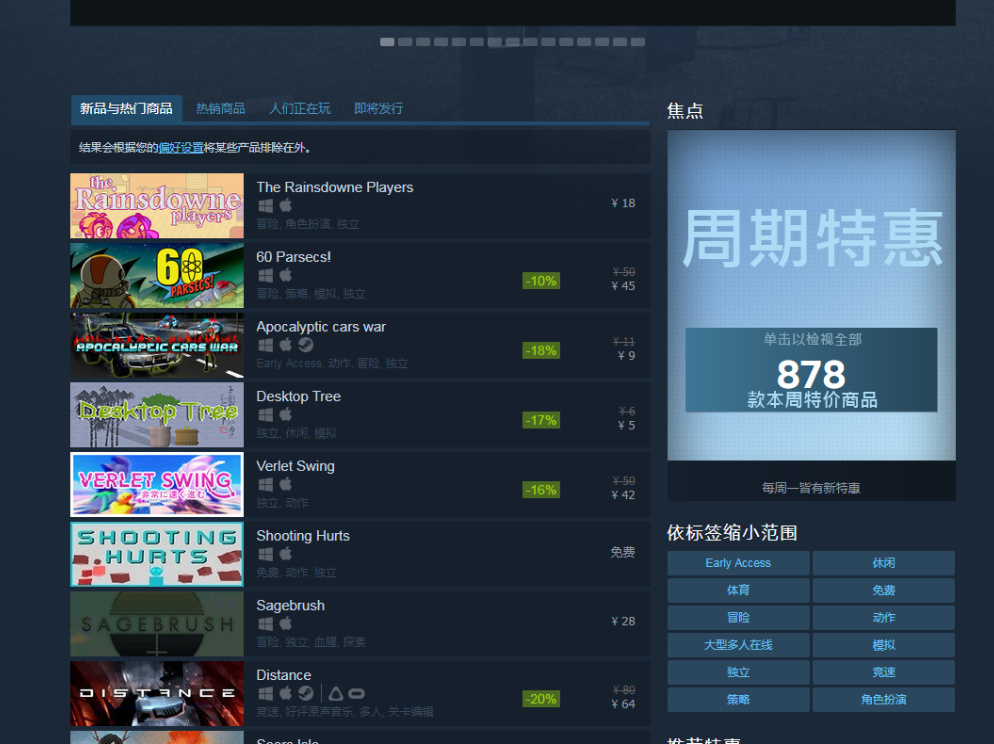
Task: Click the Windows icon under Distance
Action: click(x=266, y=693)
